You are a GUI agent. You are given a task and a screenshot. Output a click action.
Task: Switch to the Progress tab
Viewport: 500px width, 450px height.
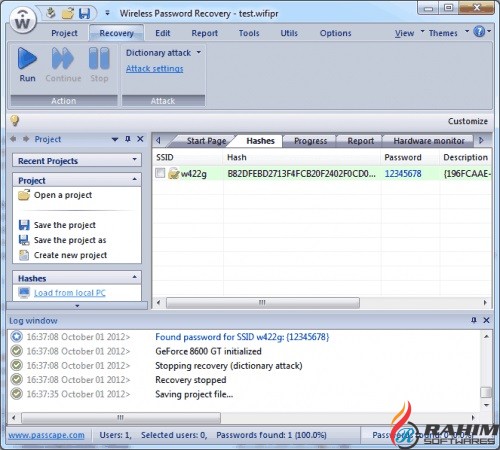tap(310, 141)
